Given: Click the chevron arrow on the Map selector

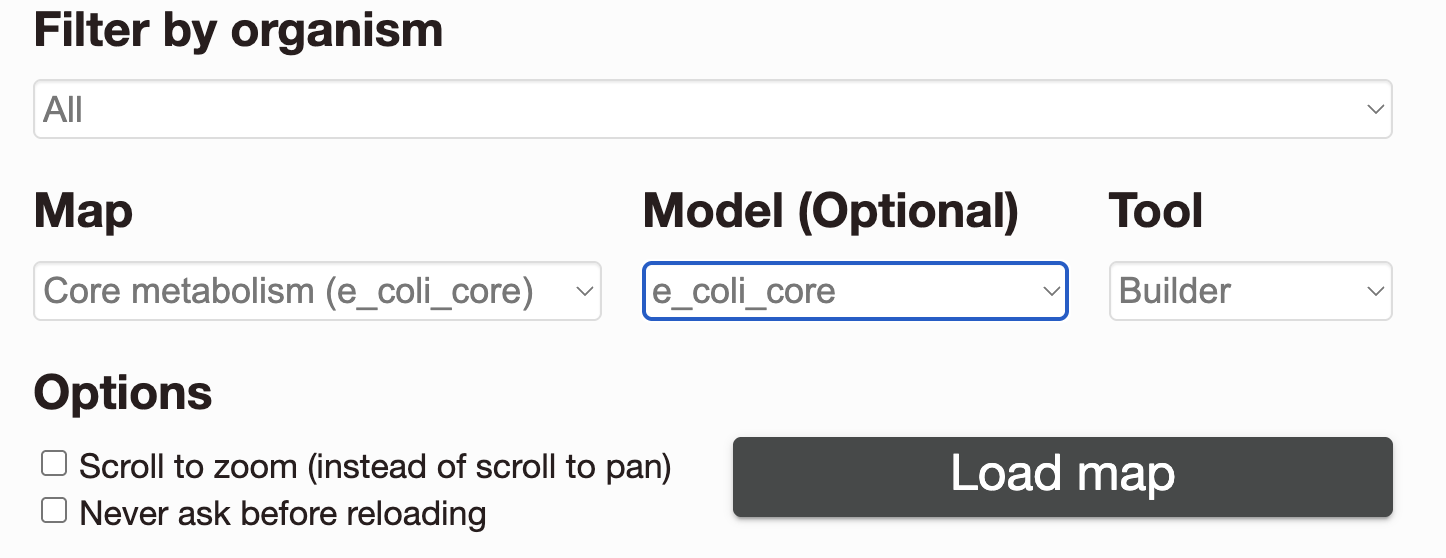Looking at the screenshot, I should coord(585,291).
